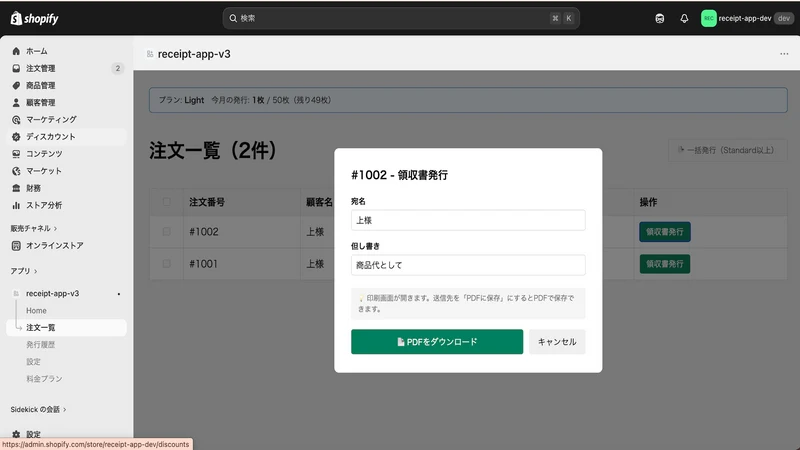Click the 財務 bank icon
This screenshot has width=800, height=450.
(x=16, y=188)
